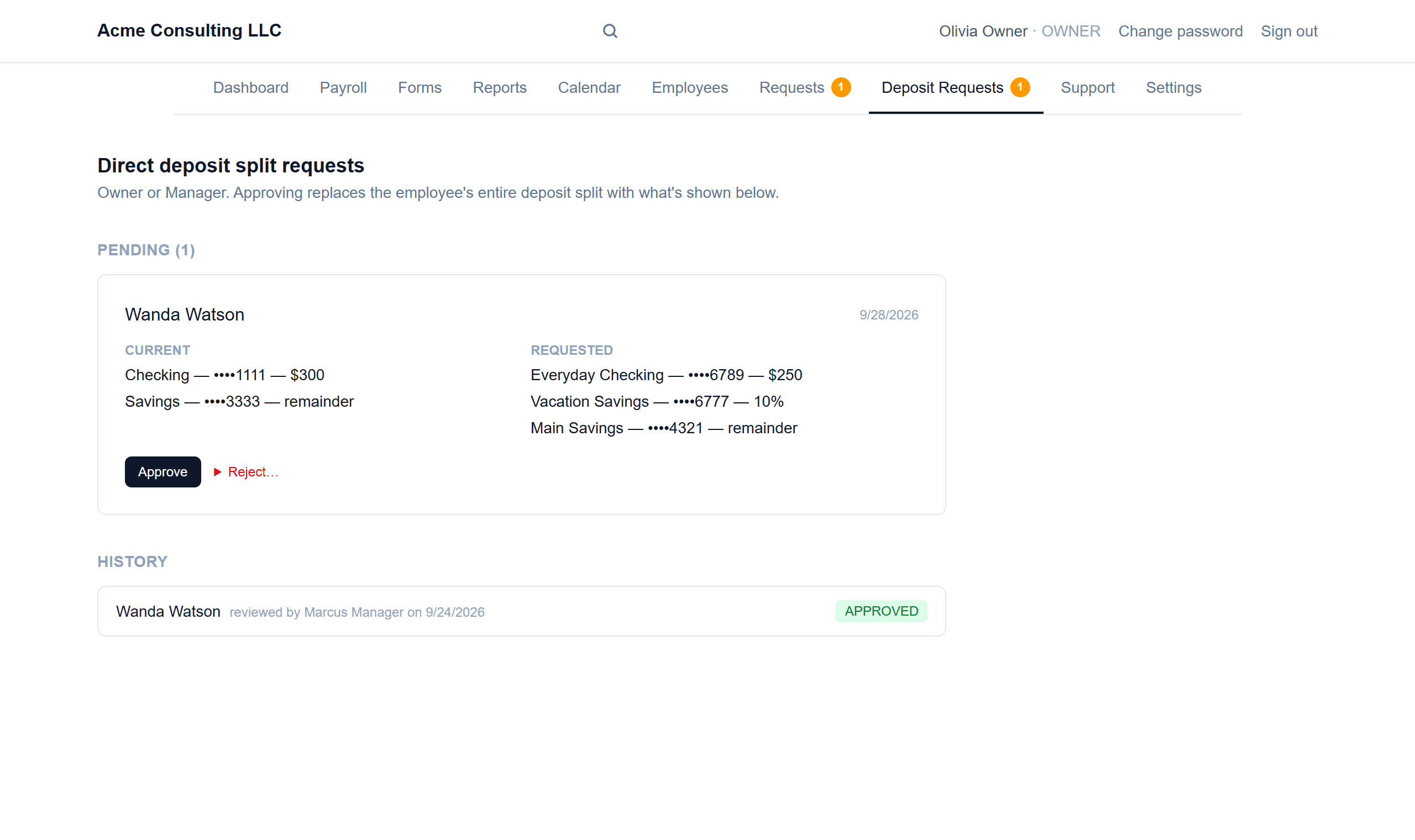Select the Calendar tab
This screenshot has height=840, width=1415.
(589, 88)
